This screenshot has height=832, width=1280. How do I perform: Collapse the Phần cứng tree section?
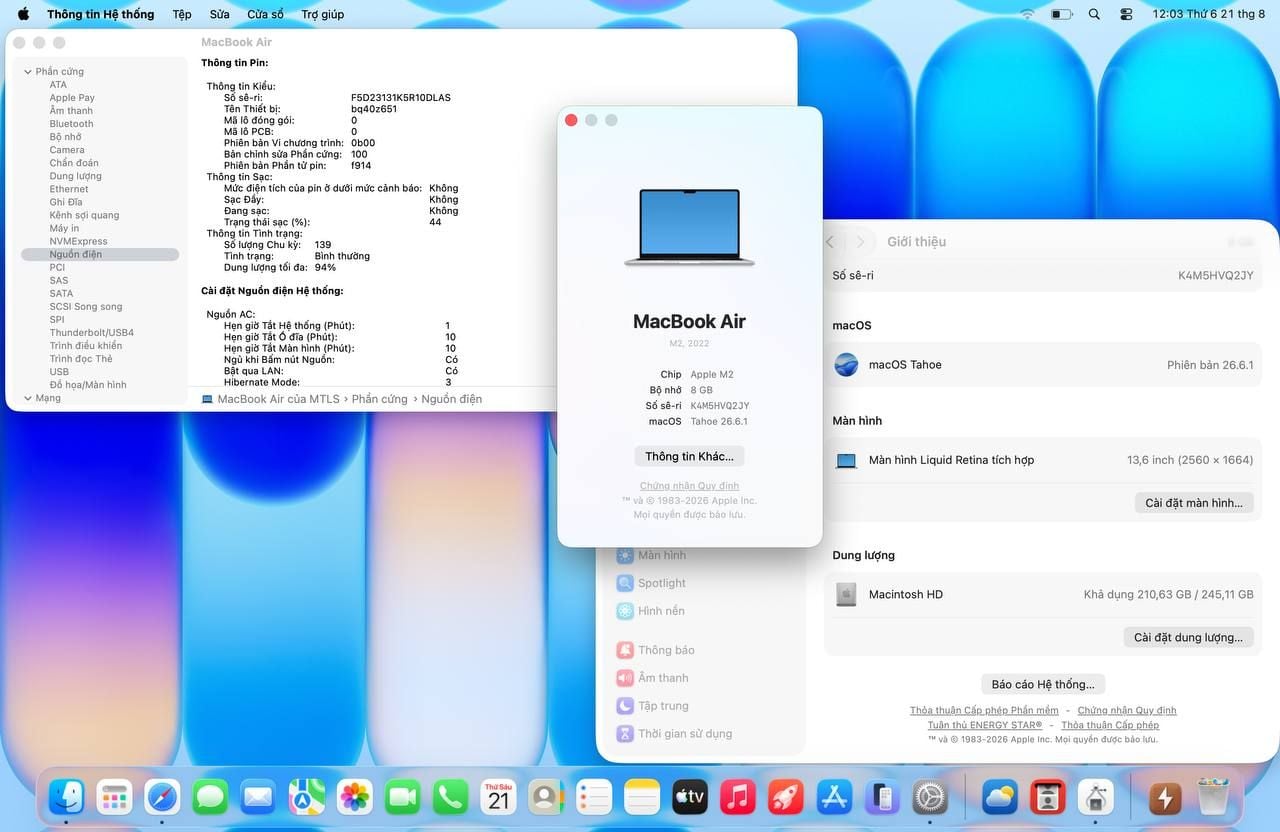pos(27,72)
